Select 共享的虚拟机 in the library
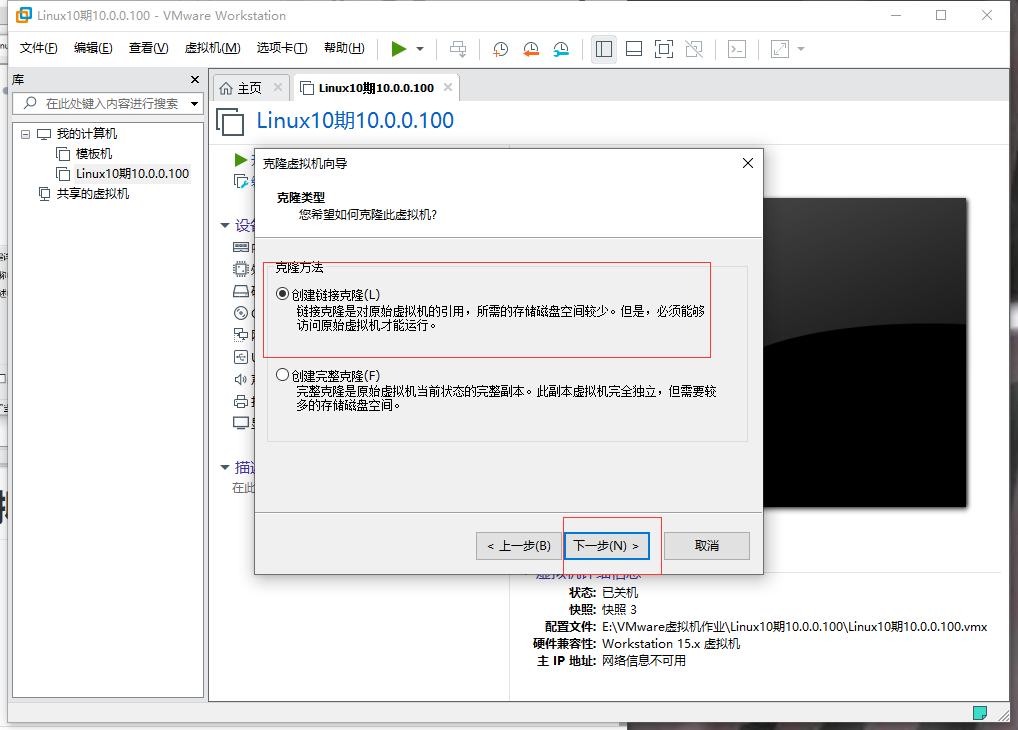The width and height of the screenshot is (1018, 730). click(x=93, y=194)
